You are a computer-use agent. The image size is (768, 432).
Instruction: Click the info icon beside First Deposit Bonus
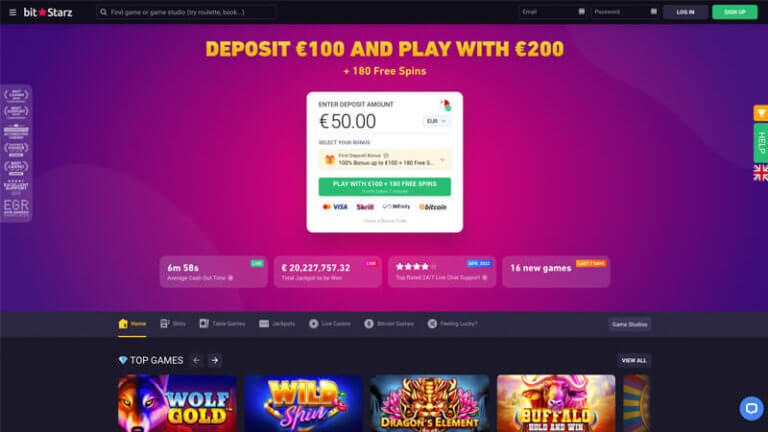(x=386, y=156)
